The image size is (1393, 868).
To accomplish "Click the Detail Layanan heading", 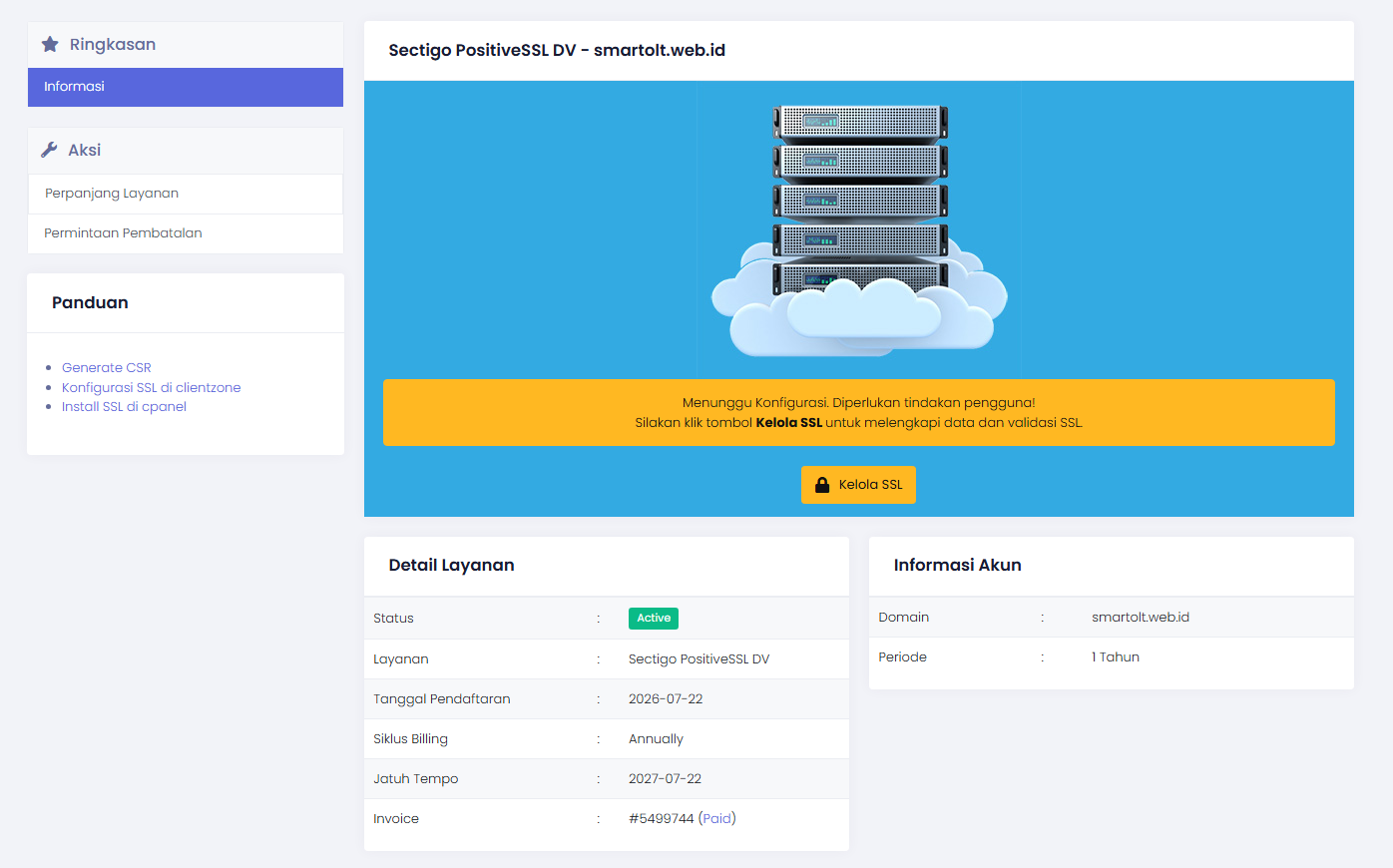I will click(452, 566).
